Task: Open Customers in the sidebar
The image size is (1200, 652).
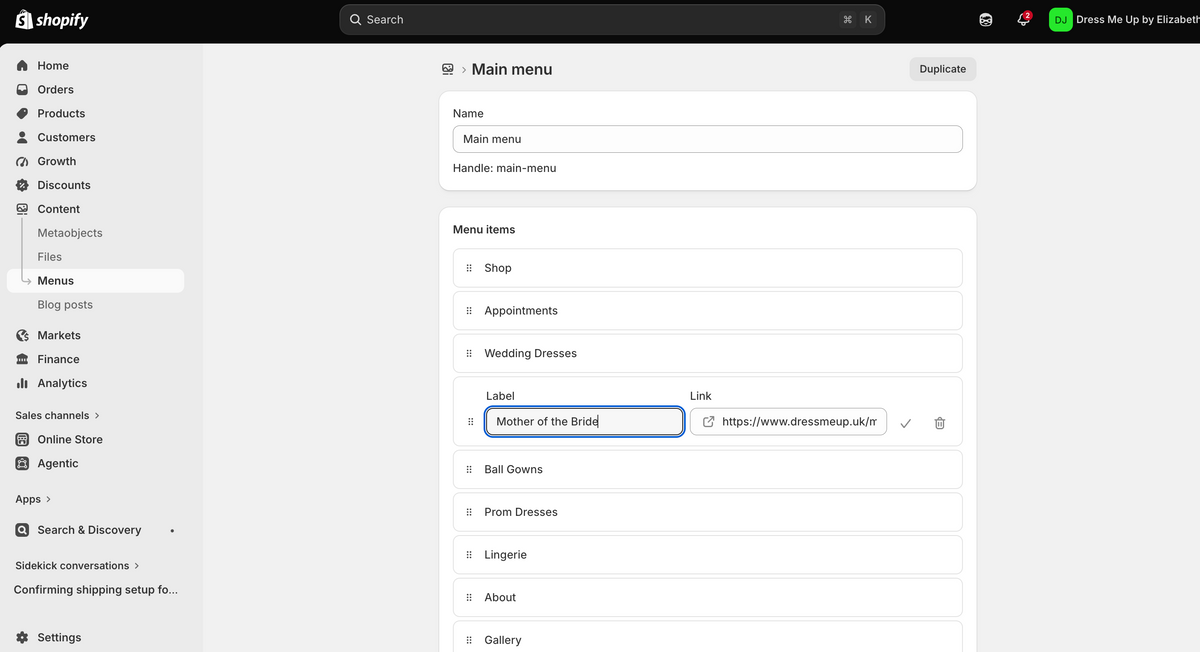Action: (x=95, y=138)
